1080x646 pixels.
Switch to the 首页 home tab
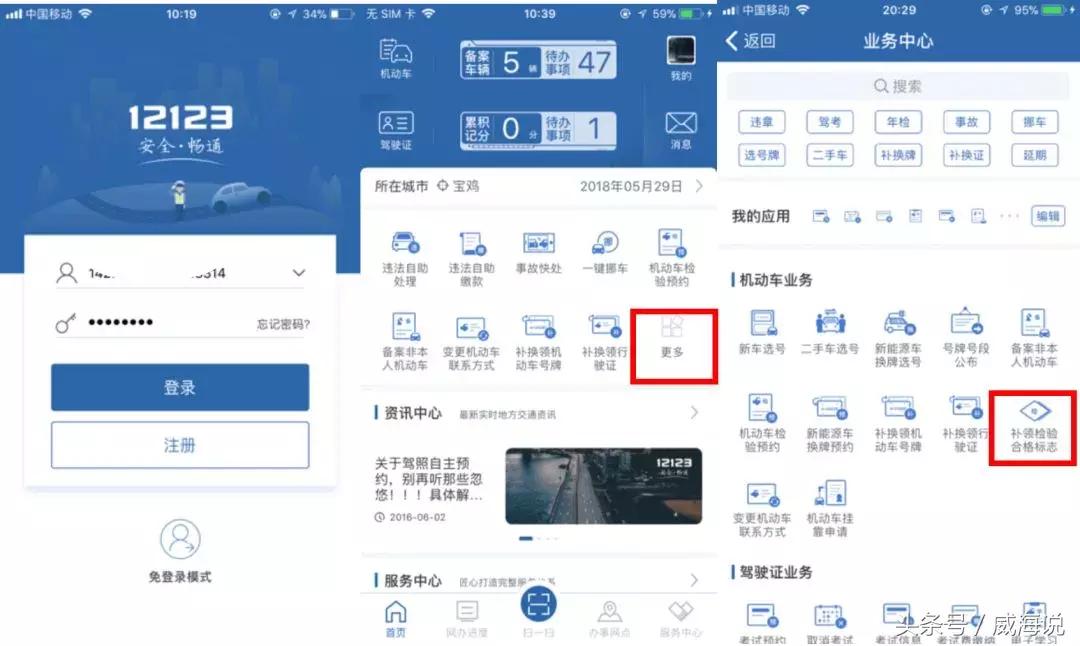(x=396, y=615)
